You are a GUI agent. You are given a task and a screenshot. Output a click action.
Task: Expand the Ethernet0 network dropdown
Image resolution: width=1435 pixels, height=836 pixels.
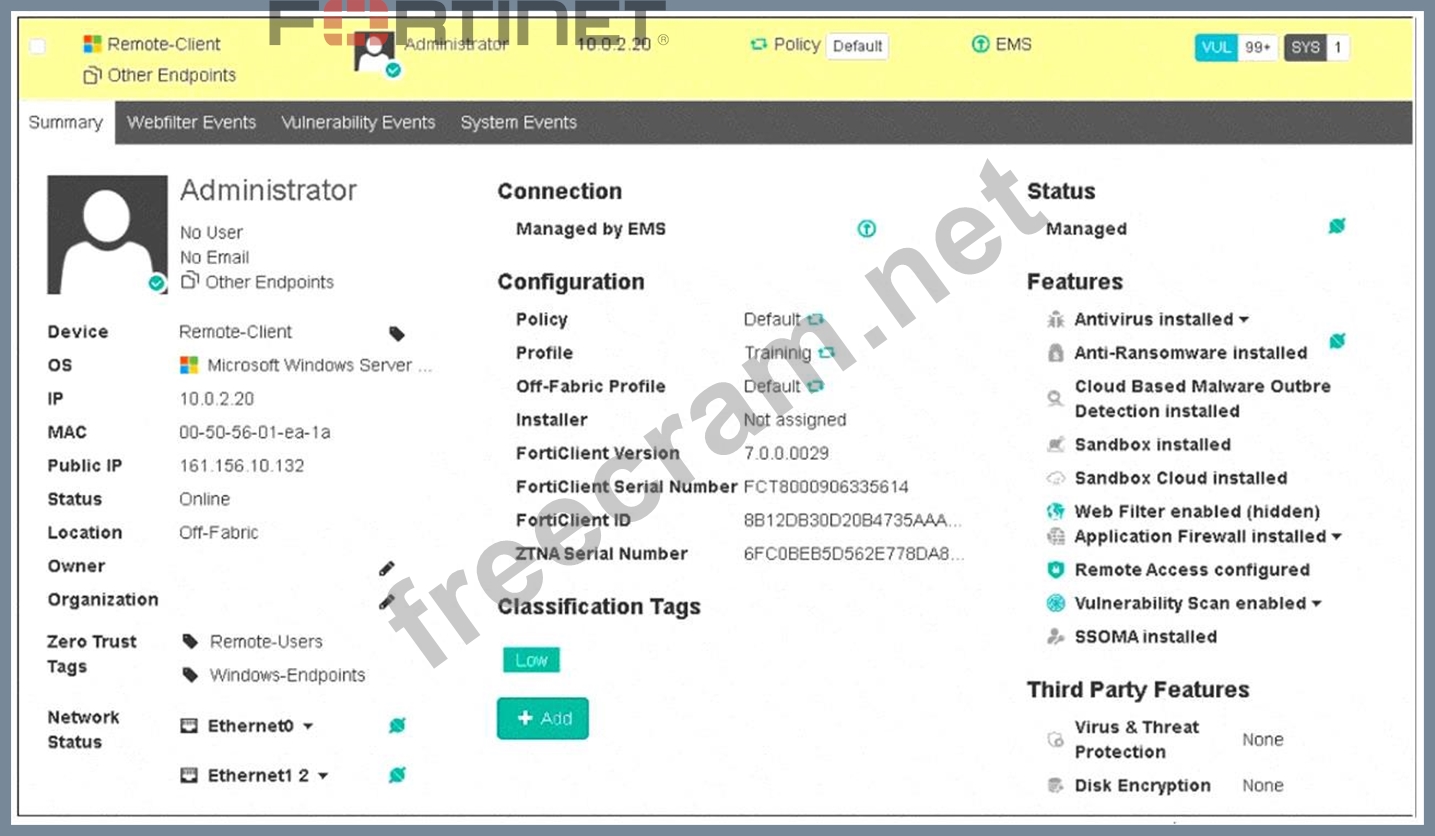pos(308,727)
